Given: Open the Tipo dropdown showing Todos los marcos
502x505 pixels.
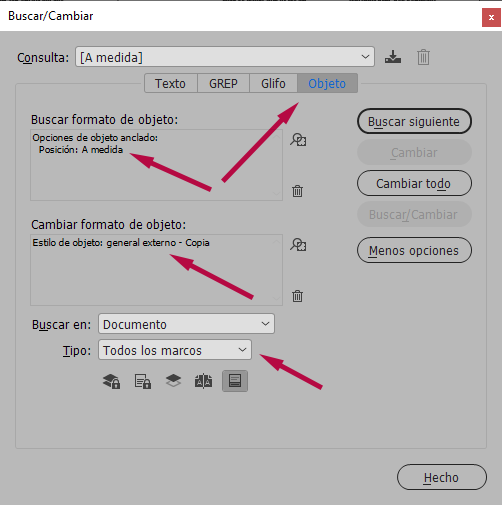Looking at the screenshot, I should pos(175,350).
